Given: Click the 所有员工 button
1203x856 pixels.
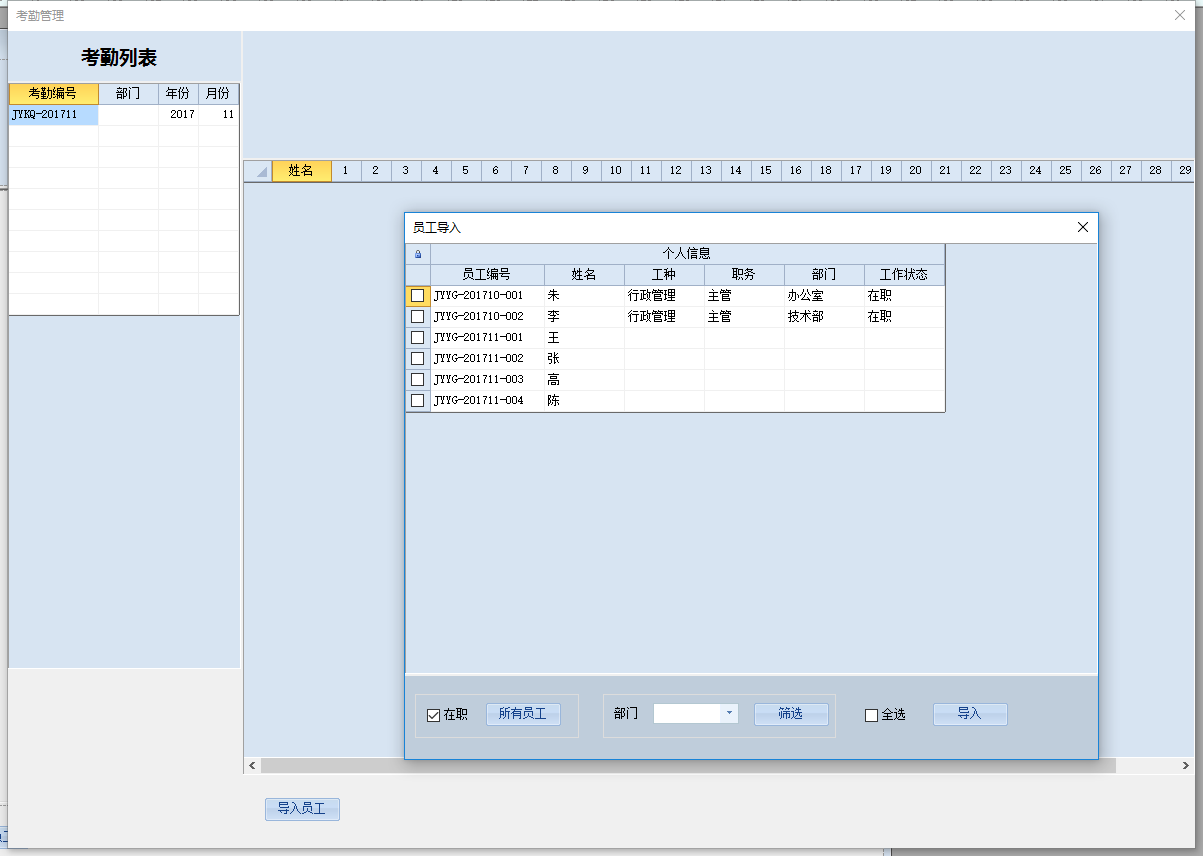Looking at the screenshot, I should (x=523, y=714).
